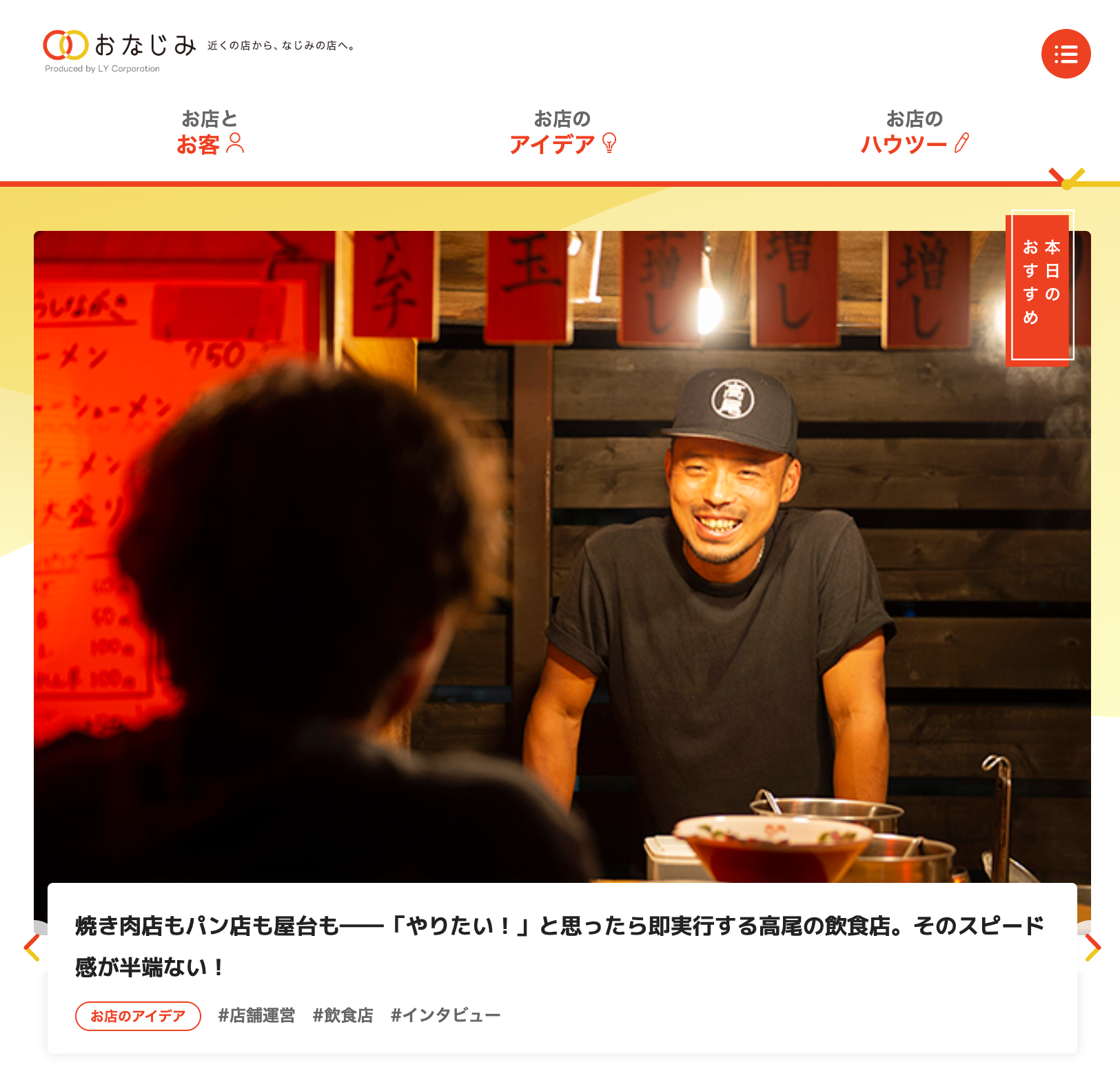The width and height of the screenshot is (1120, 1080).
Task: Open the お店のアイデア navigation tab
Action: tap(562, 132)
